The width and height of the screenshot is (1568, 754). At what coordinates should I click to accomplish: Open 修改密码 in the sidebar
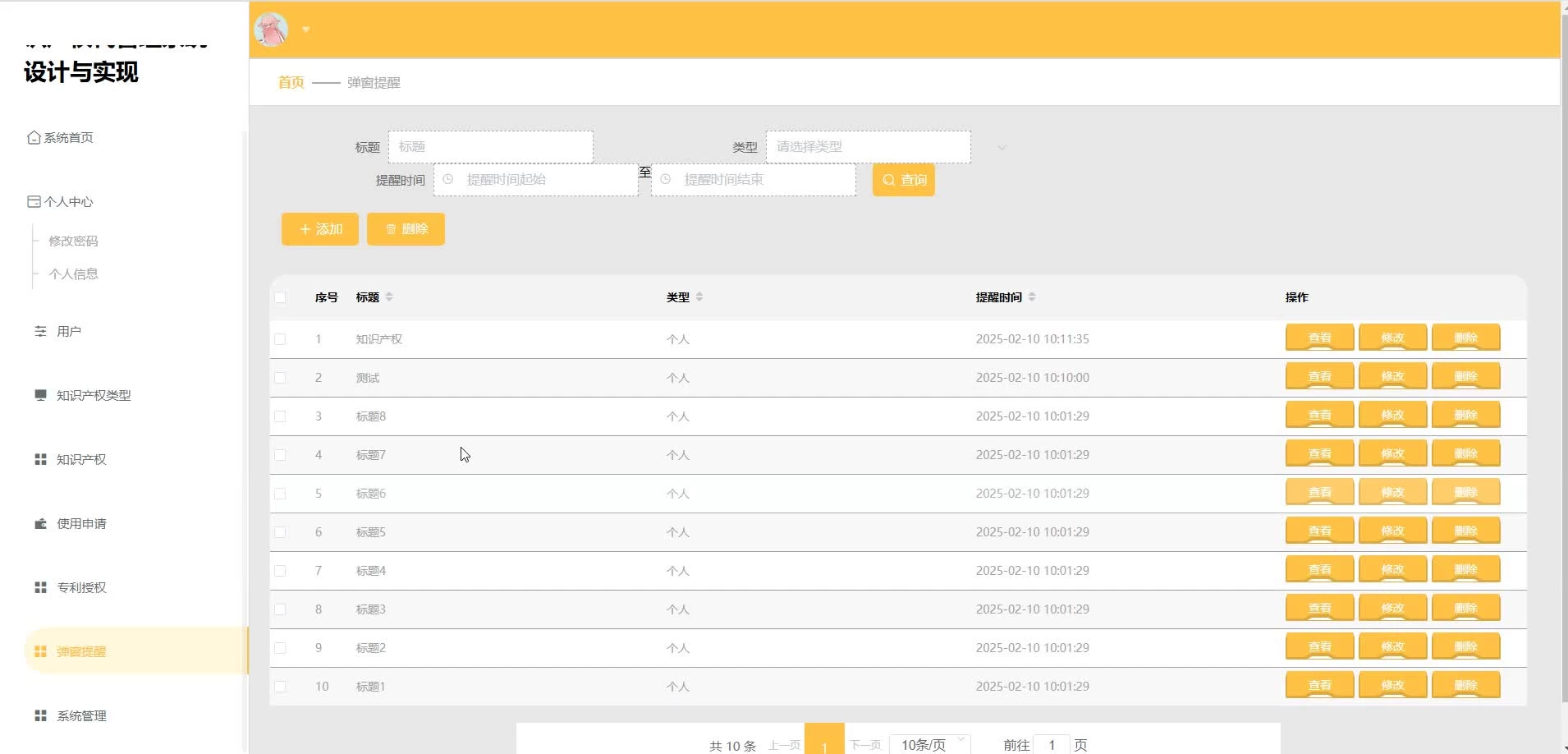click(73, 241)
